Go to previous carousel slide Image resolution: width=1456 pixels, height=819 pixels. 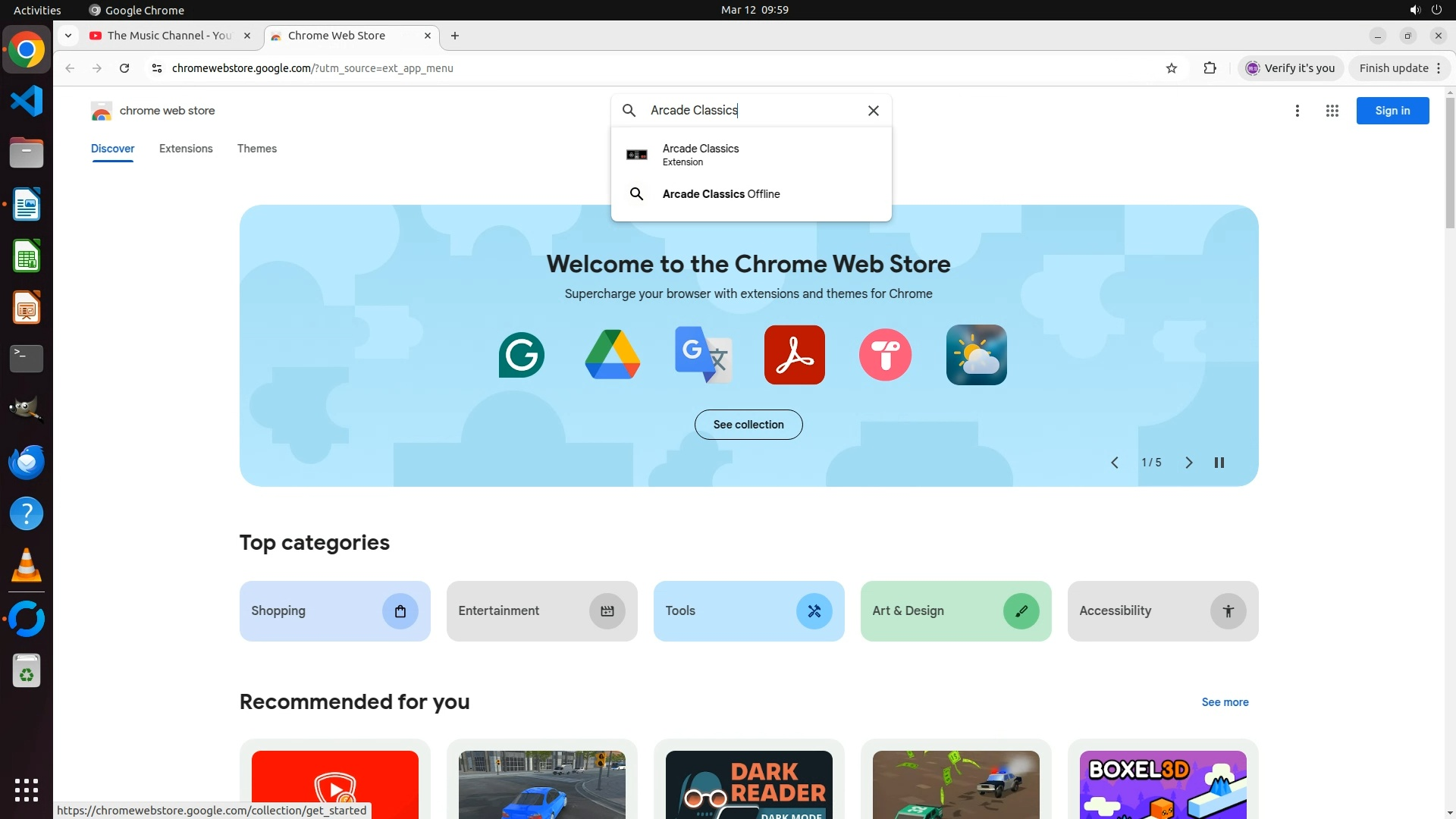click(x=1114, y=463)
